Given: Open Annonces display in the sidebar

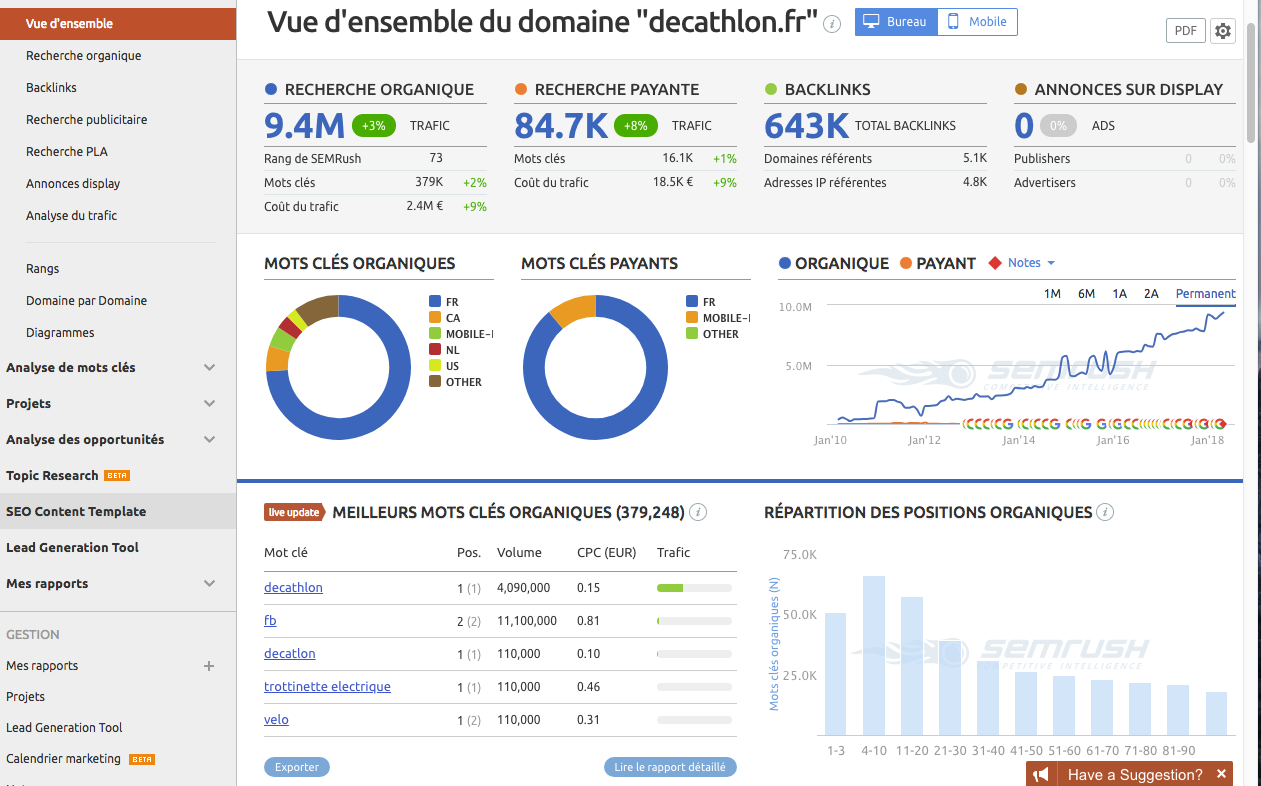Looking at the screenshot, I should [x=73, y=184].
